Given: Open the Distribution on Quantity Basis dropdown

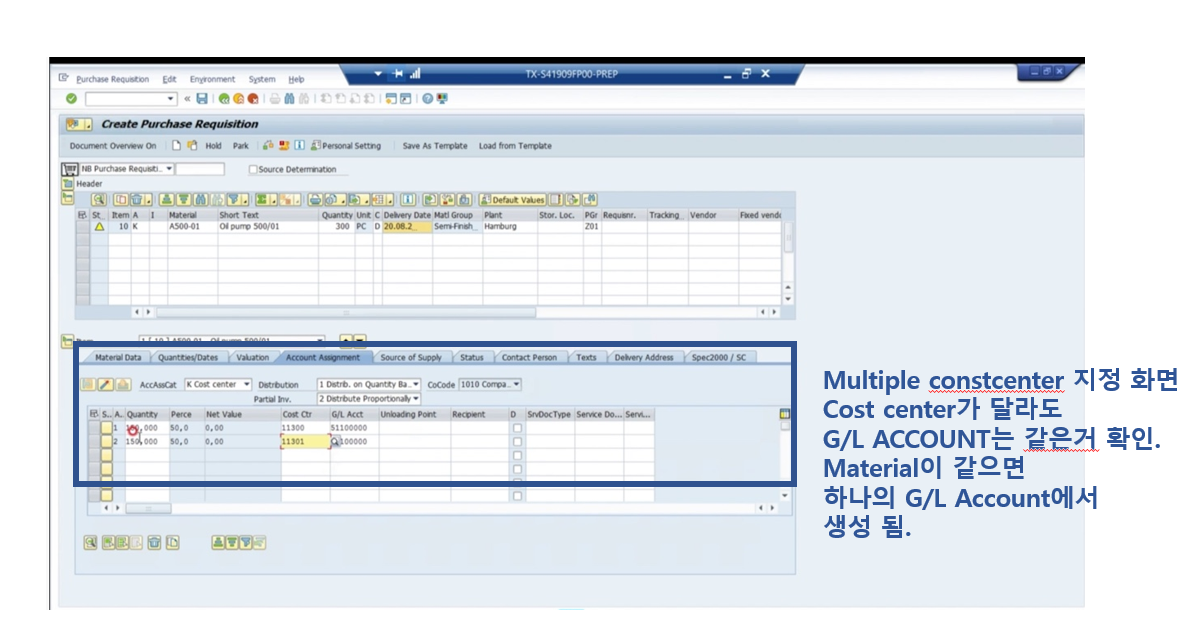Looking at the screenshot, I should click(x=416, y=384).
